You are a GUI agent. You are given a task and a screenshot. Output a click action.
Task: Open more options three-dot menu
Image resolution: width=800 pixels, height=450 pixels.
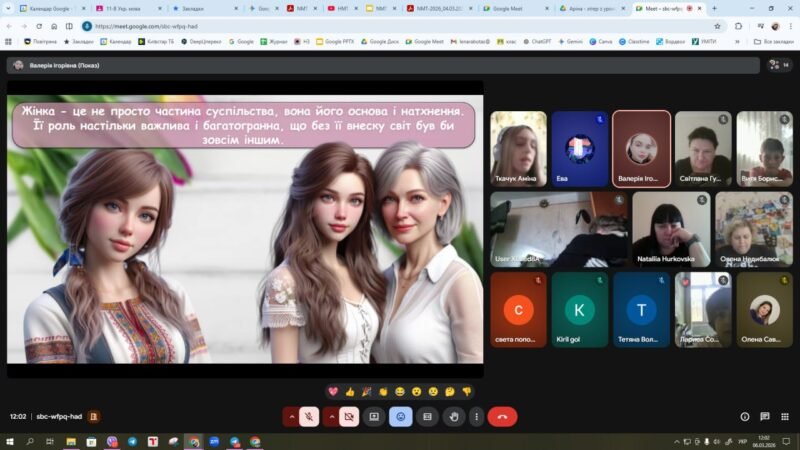click(476, 417)
